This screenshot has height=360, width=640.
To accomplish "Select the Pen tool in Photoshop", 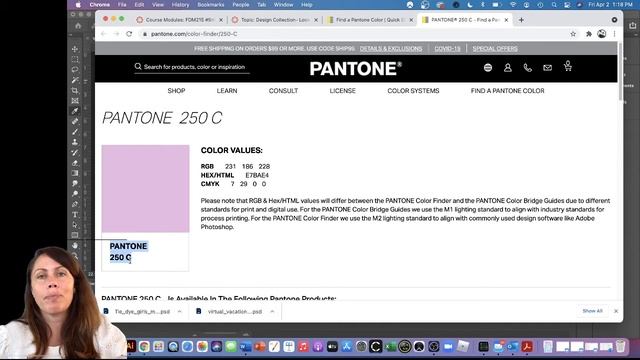I will point(75,204).
